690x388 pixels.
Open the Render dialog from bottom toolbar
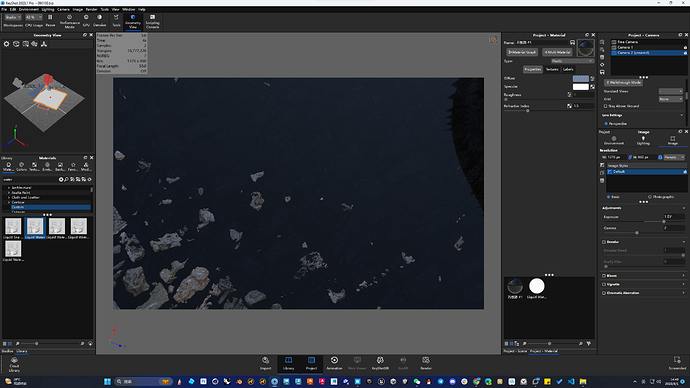426,363
